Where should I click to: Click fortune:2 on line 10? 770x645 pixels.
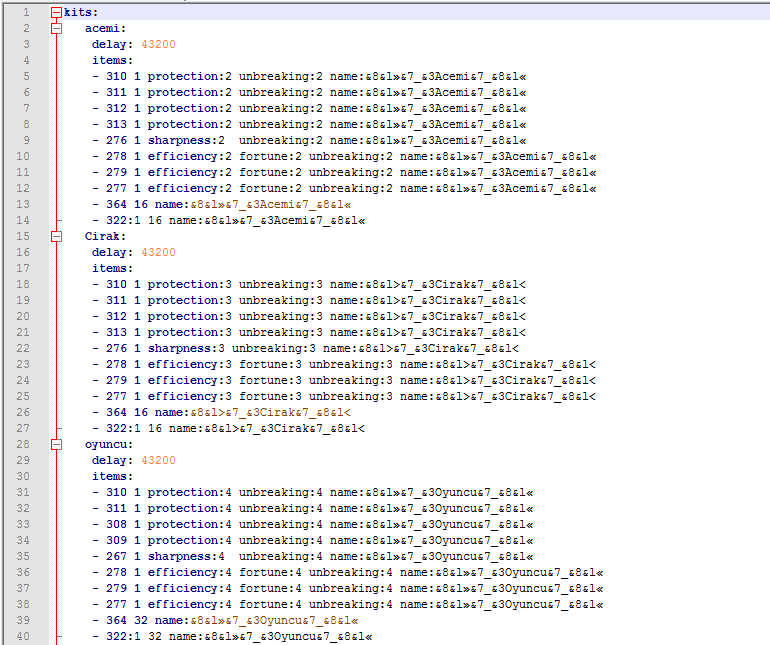(271, 157)
